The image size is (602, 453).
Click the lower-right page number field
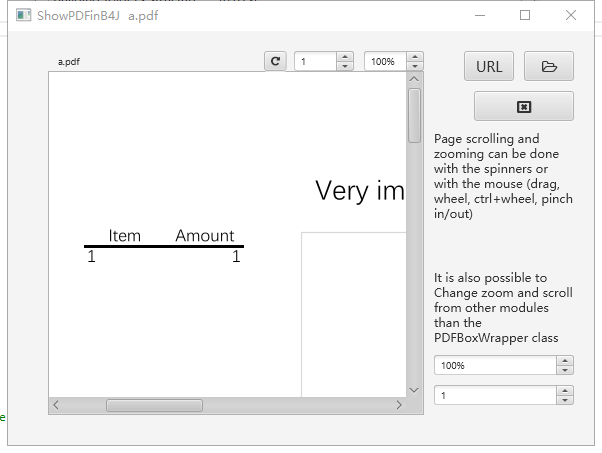click(495, 395)
